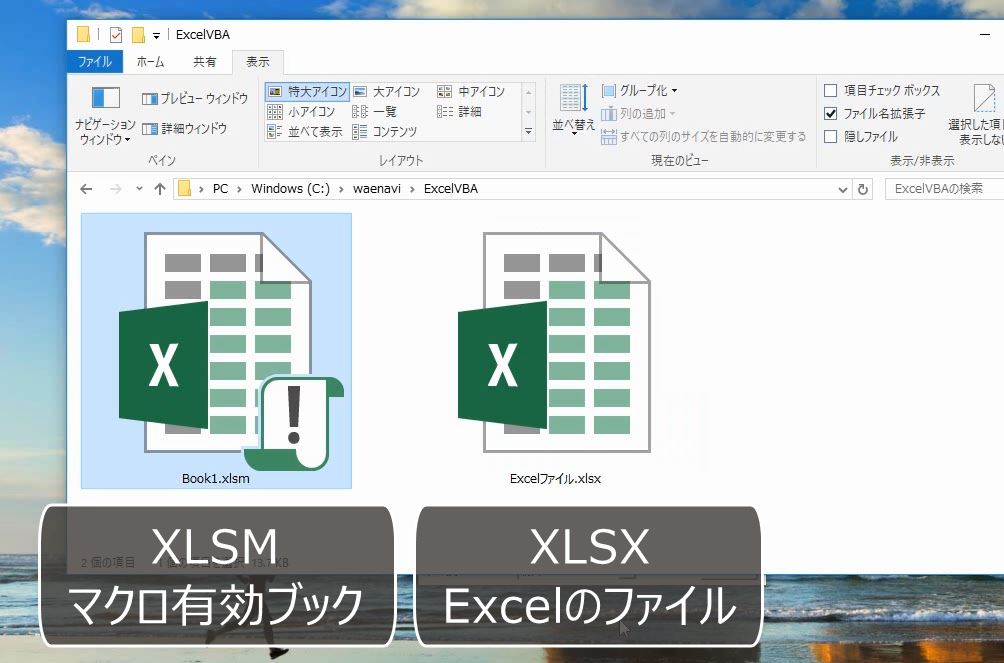Viewport: 1004px width, 663px height.
Task: Click Windows (C:) in the address path
Action: click(290, 189)
